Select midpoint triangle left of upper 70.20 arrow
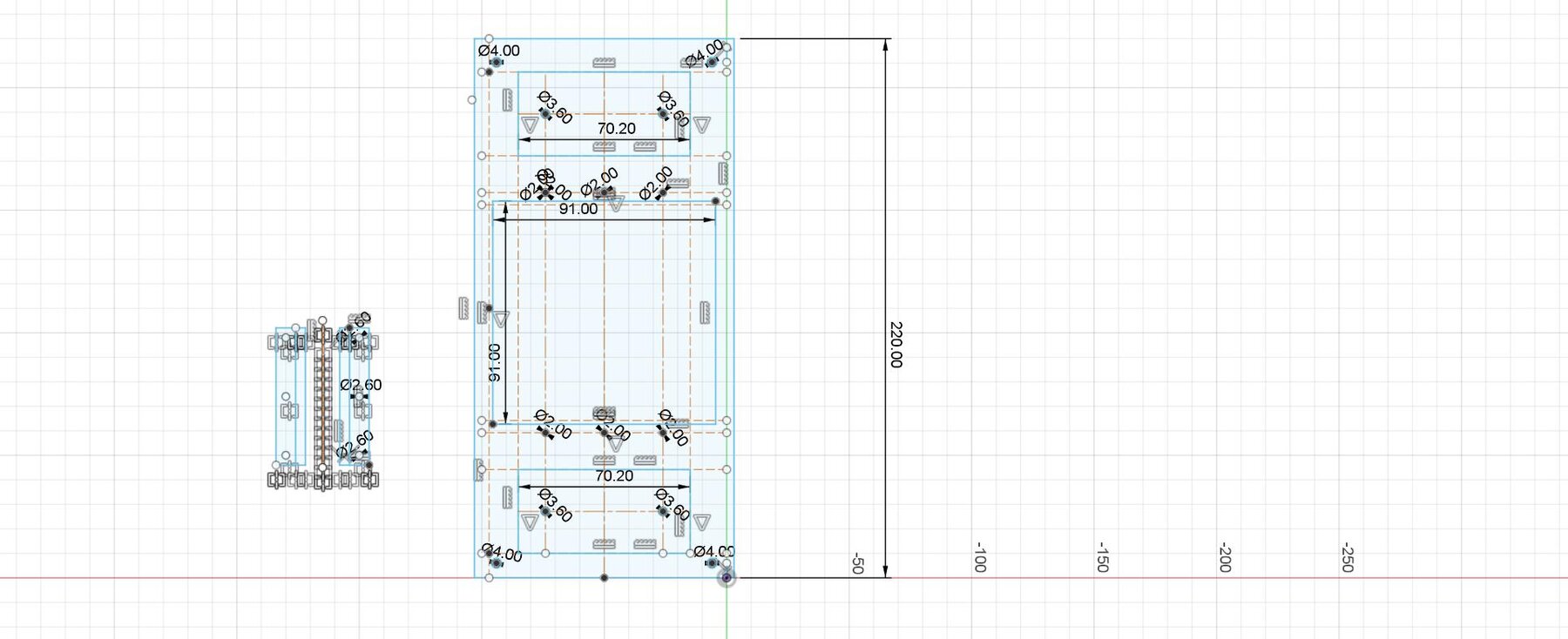Image resolution: width=1568 pixels, height=639 pixels. pos(529,125)
